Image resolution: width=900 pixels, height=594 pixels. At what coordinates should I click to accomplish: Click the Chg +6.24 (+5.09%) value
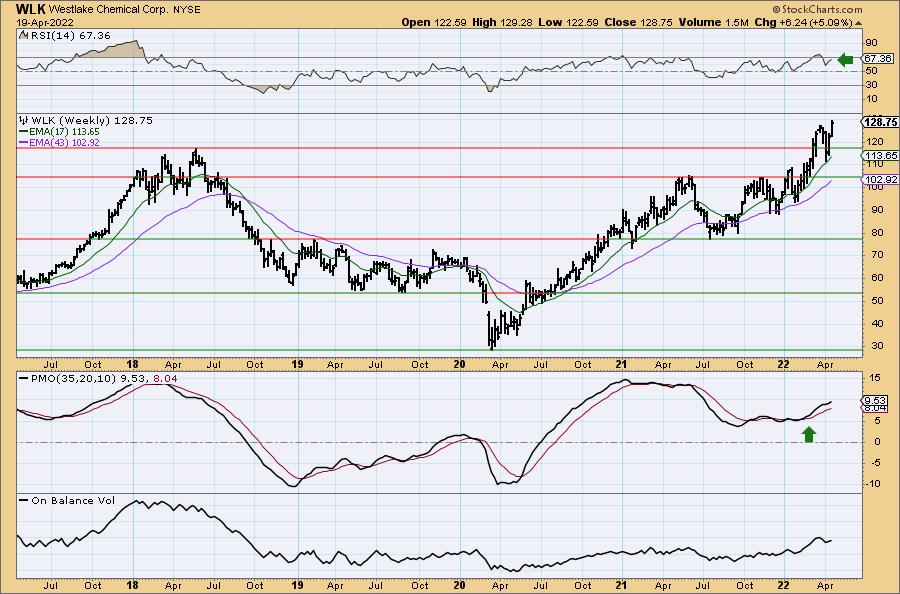click(804, 22)
